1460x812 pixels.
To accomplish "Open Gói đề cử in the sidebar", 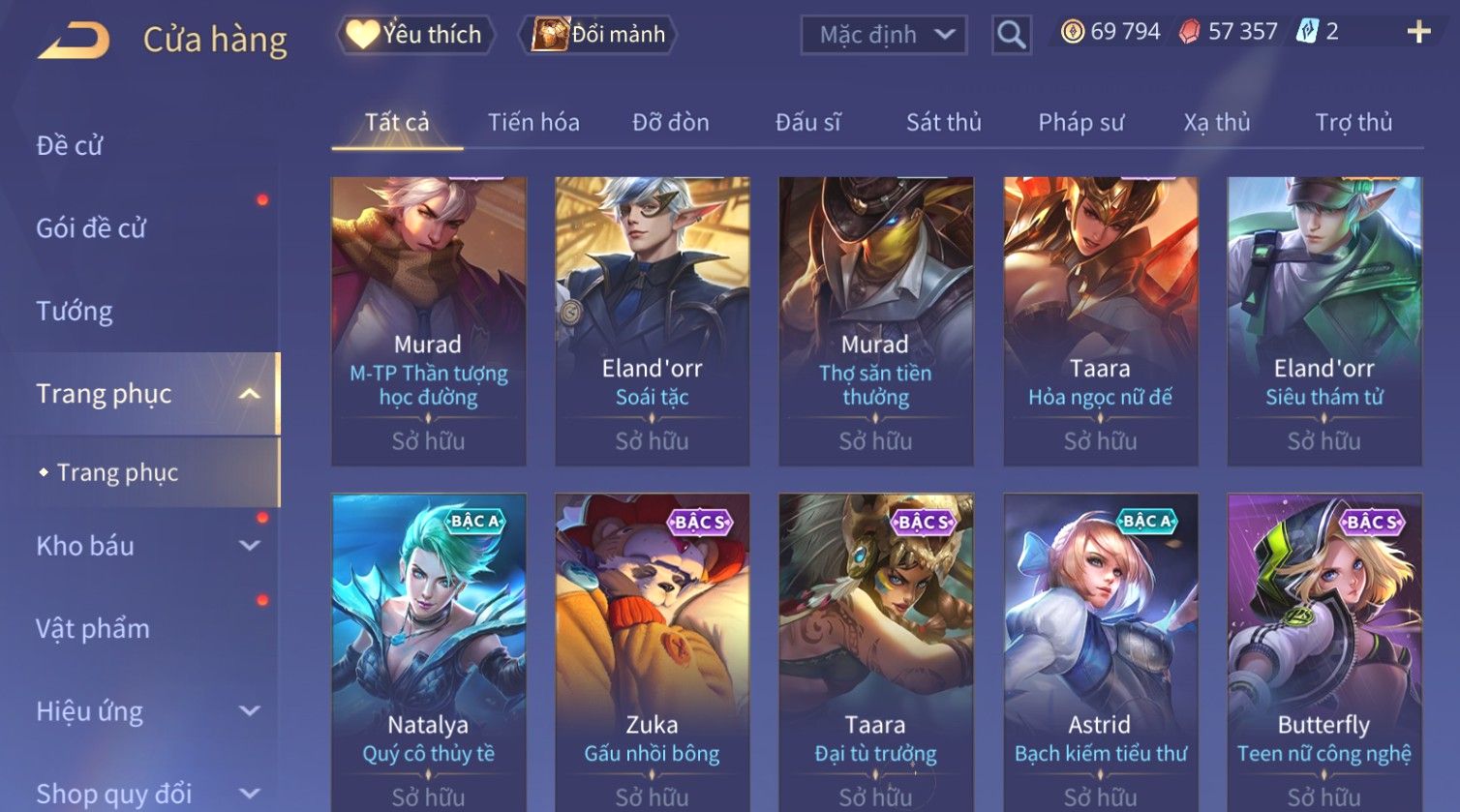I will coord(91,228).
